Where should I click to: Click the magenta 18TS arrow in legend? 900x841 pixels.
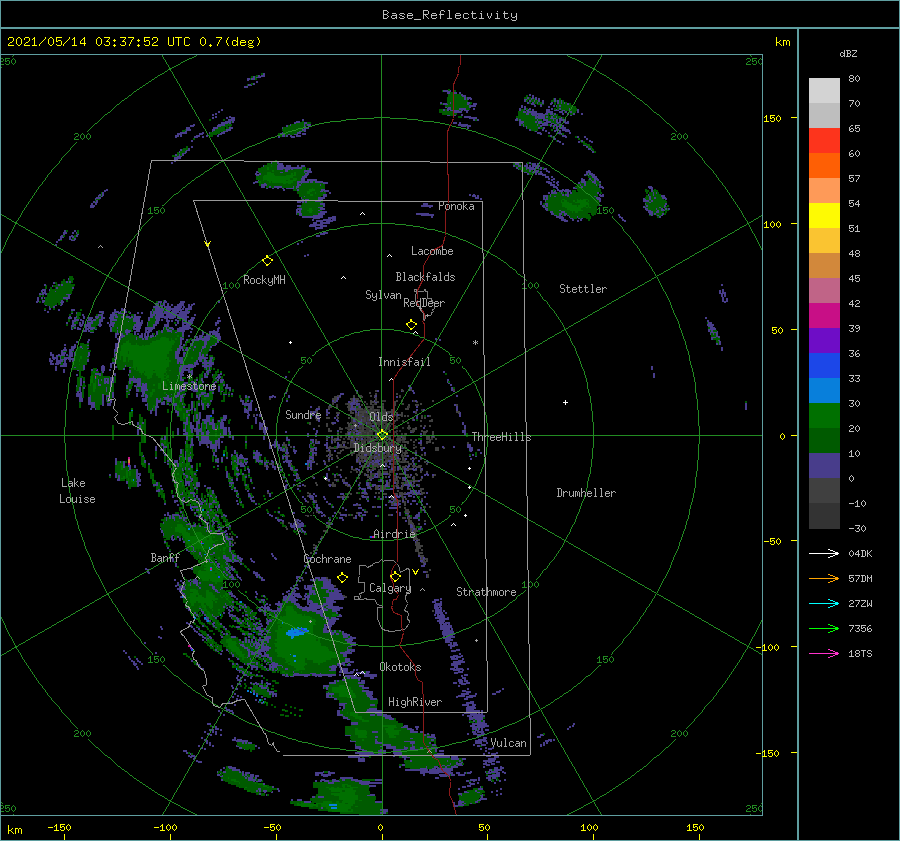click(x=824, y=653)
